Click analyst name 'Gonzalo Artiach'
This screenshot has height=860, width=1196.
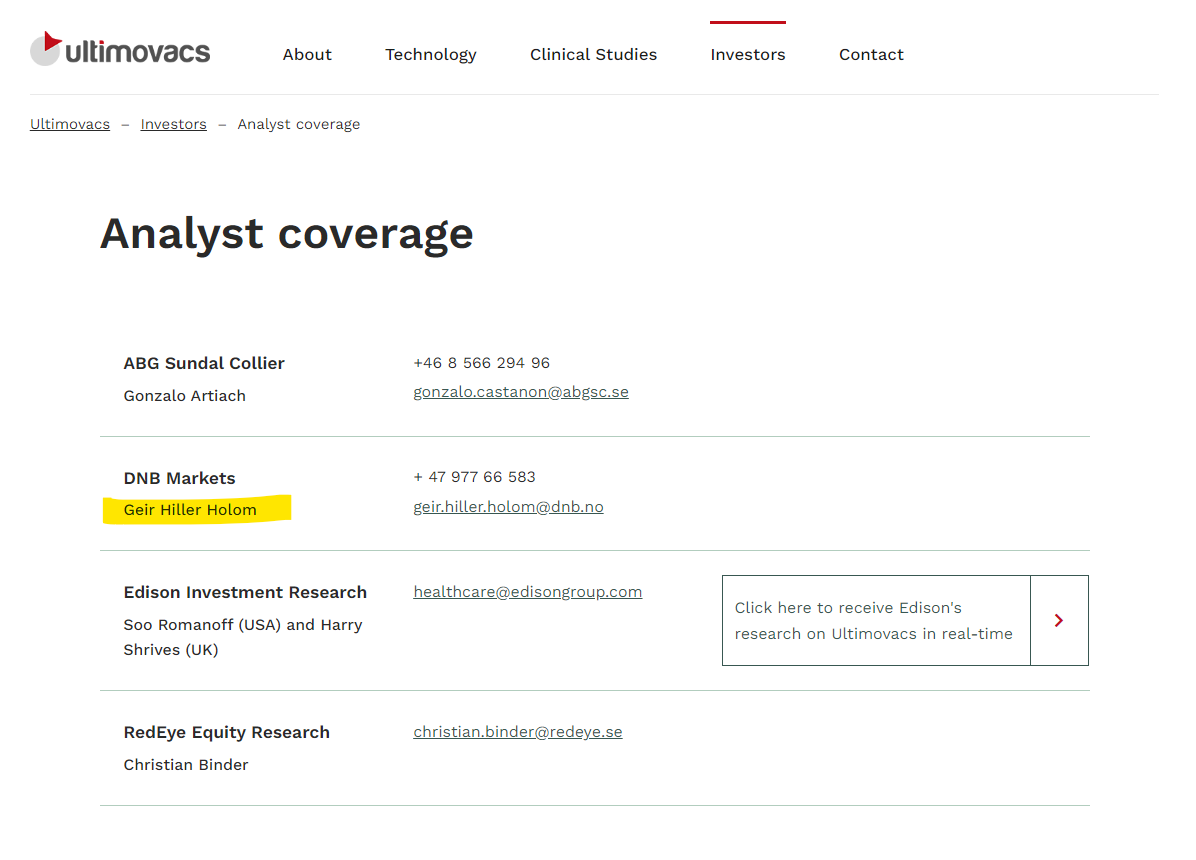(185, 396)
